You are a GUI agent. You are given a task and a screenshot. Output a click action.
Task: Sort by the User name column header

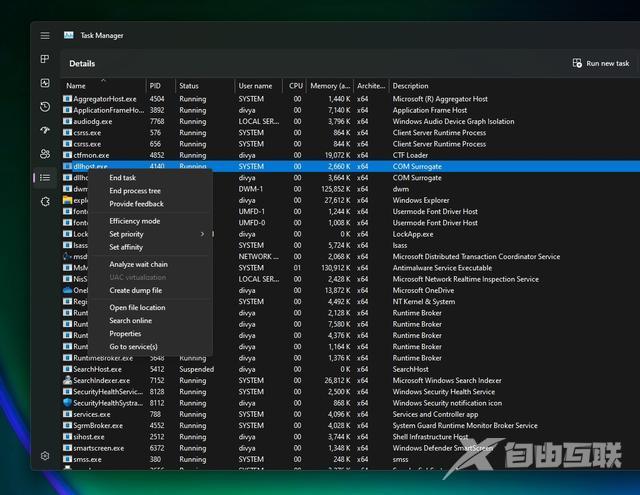coord(255,86)
